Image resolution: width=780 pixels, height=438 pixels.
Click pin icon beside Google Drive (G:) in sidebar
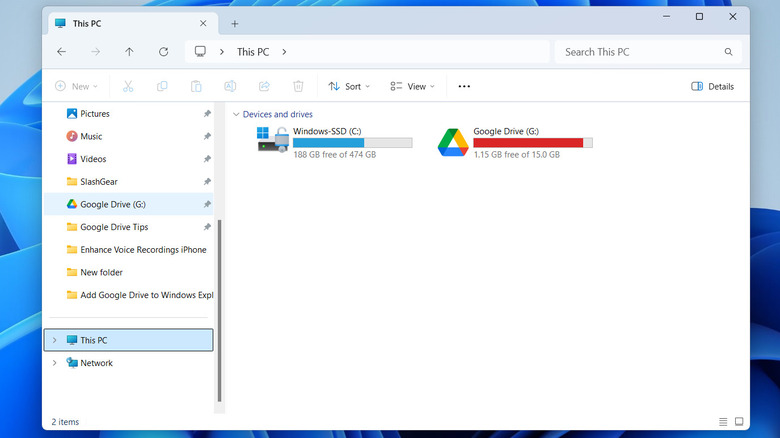[207, 204]
